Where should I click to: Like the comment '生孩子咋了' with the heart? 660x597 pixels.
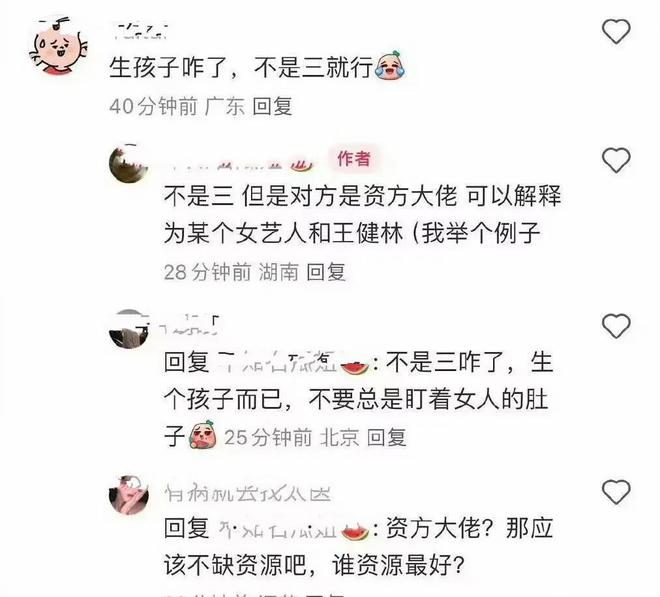[616, 32]
